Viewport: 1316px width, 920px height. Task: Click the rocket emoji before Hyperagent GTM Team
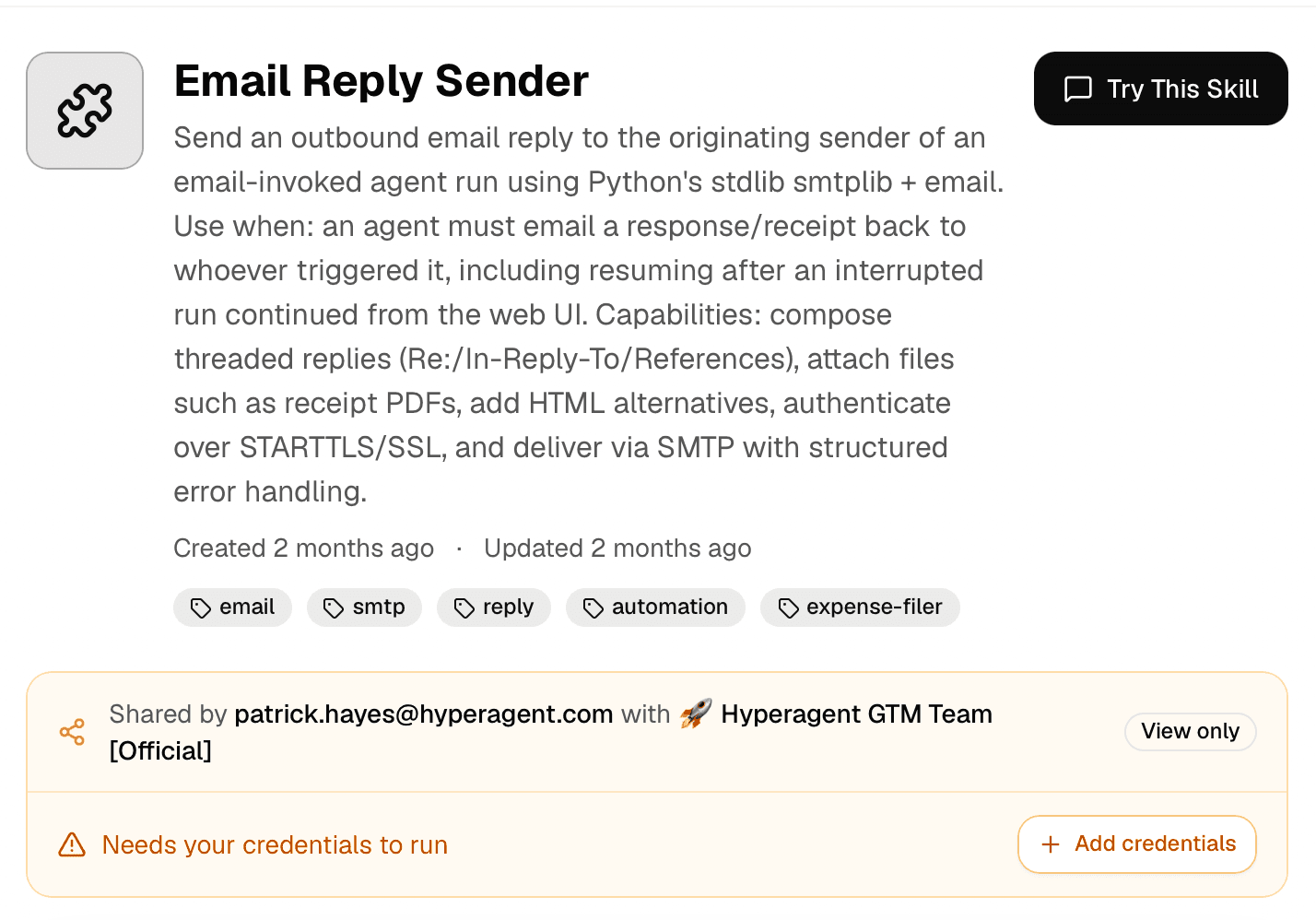click(x=696, y=714)
